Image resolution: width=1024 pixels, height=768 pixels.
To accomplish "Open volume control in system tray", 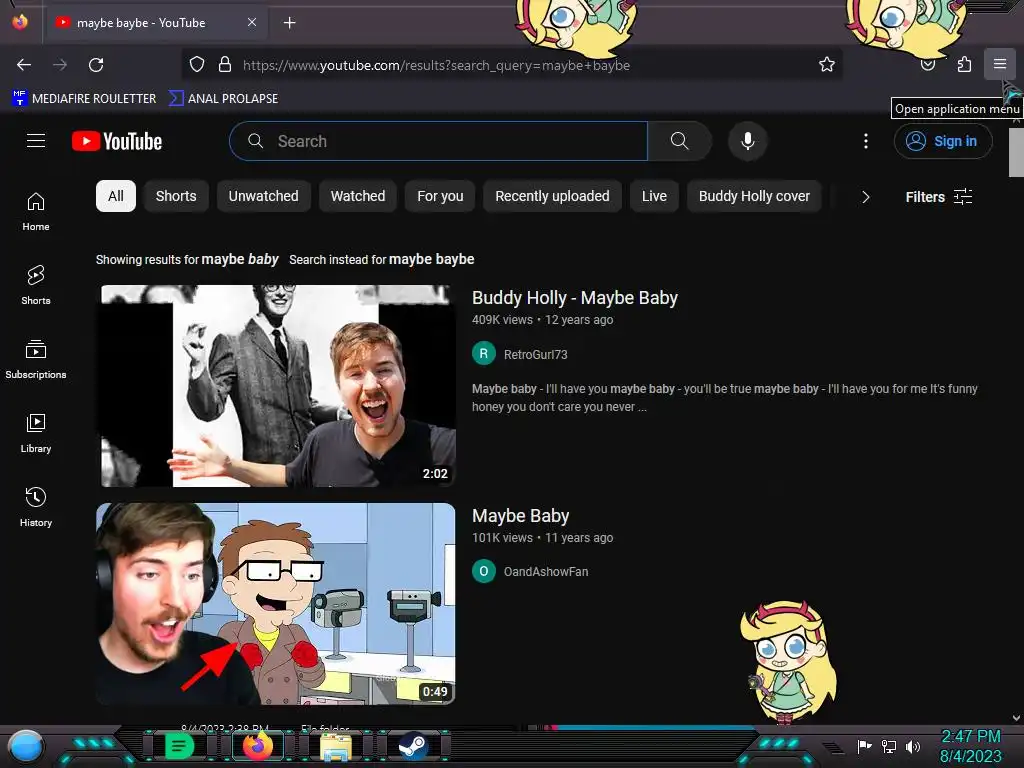I will pos(913,746).
